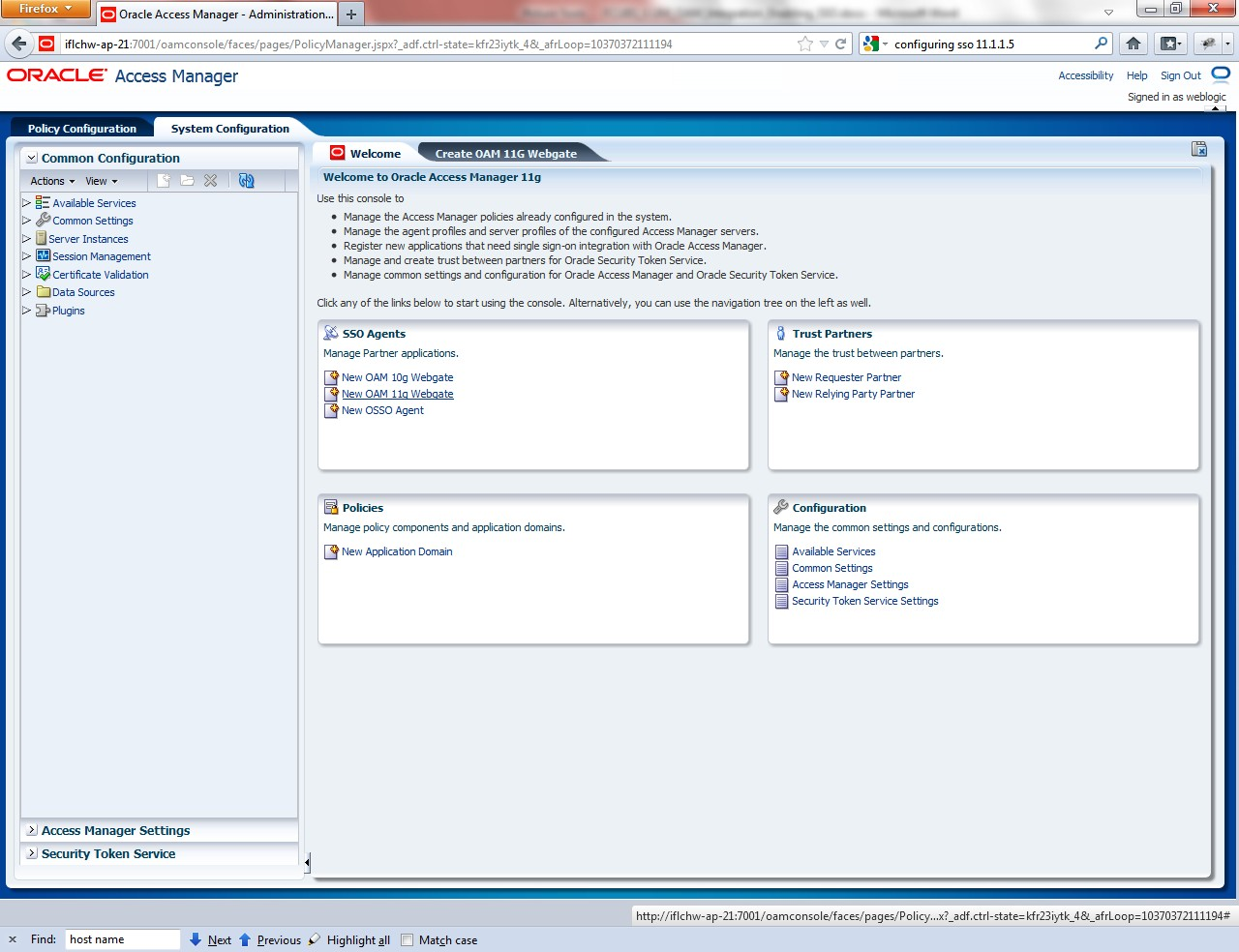Open the Common Settings link under Configuration
The image size is (1239, 952).
pyautogui.click(x=832, y=568)
